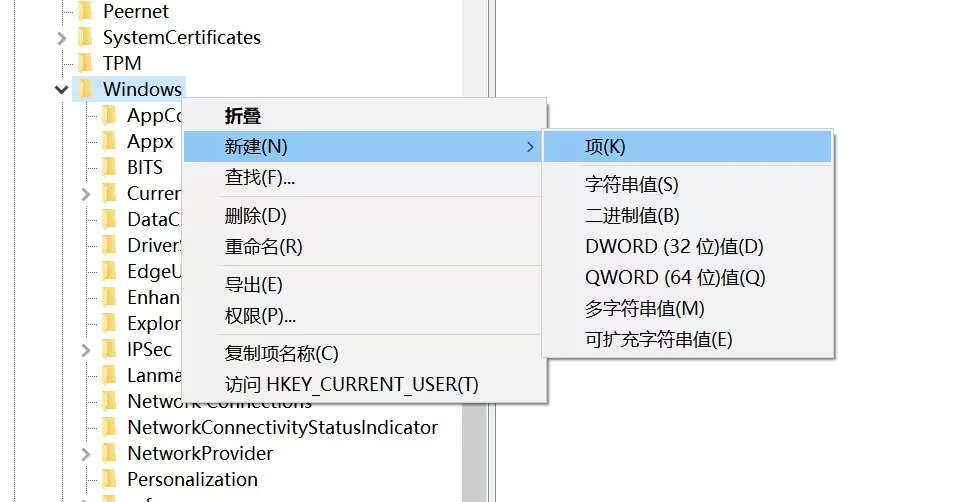Expand the SystemCertificates tree node
Screen dimensions: 961x502
(61, 38)
